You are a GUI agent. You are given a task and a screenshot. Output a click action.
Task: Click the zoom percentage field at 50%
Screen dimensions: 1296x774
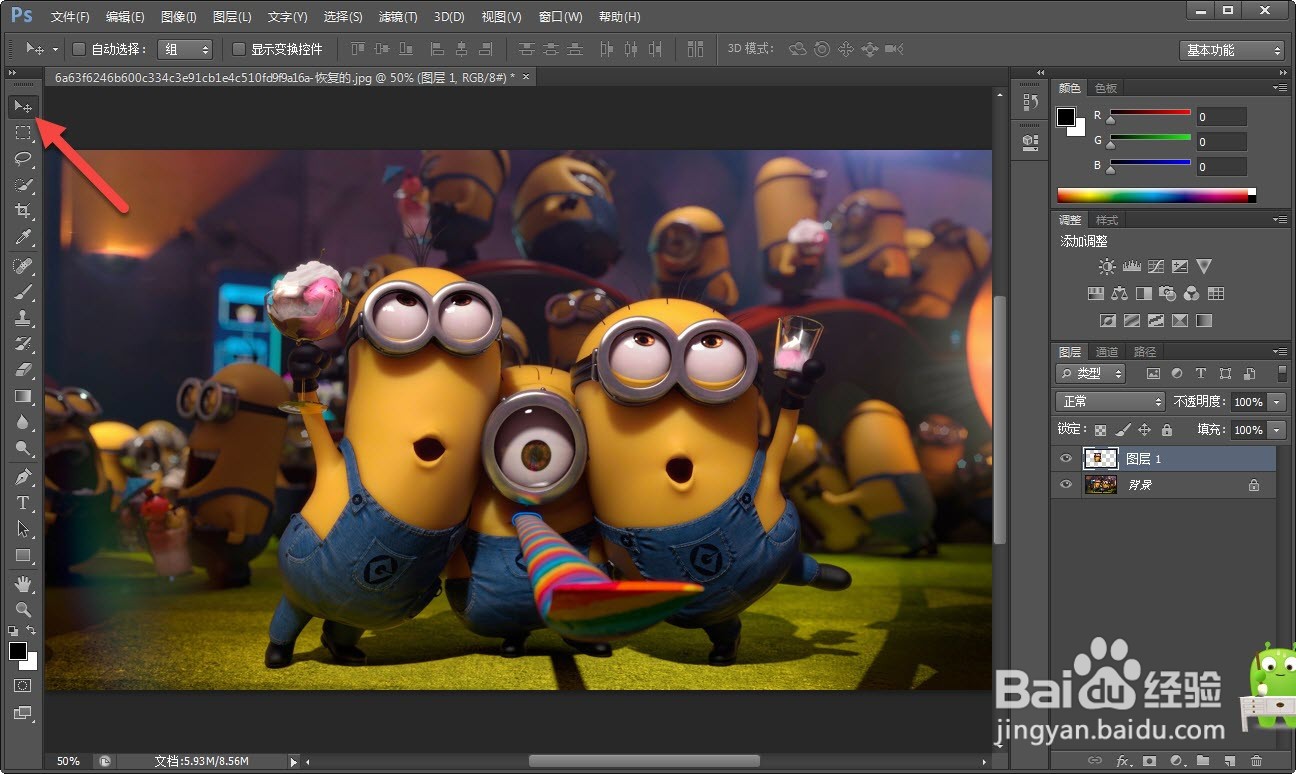click(x=69, y=762)
